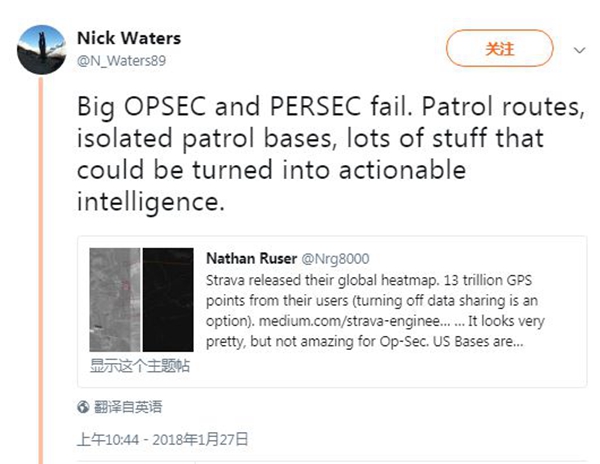Click the globe icon beside translate
Viewport: 600px width, 464px height.
pyautogui.click(x=84, y=408)
